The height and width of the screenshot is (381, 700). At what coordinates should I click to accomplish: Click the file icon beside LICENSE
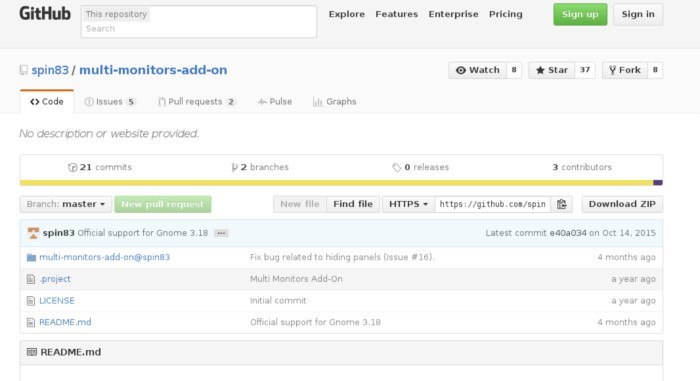pyautogui.click(x=31, y=301)
